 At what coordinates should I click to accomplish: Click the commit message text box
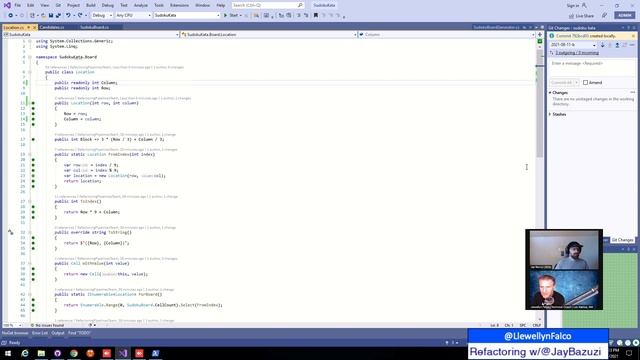click(592, 68)
